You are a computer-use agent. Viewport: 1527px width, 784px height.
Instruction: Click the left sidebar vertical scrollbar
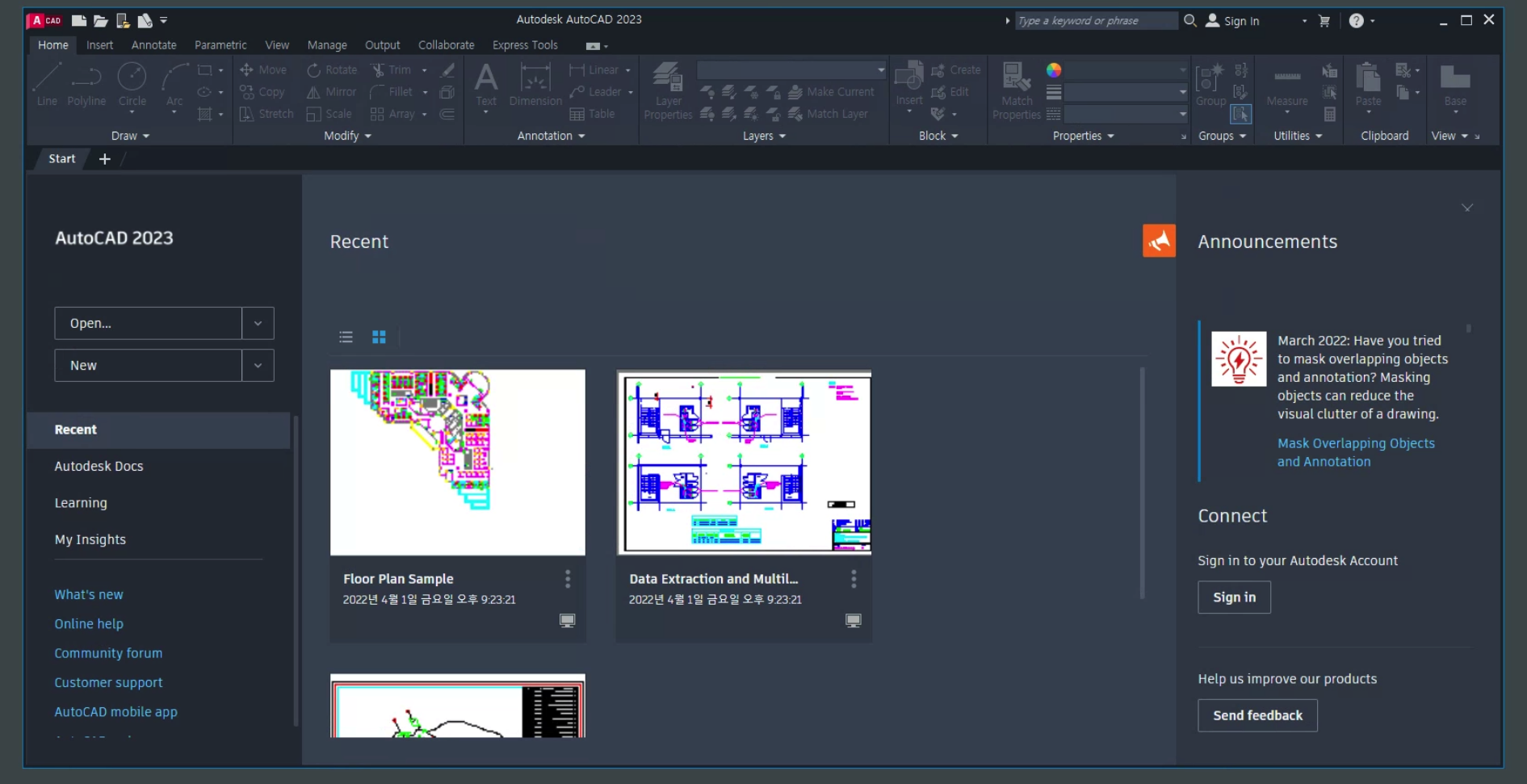coord(296,571)
